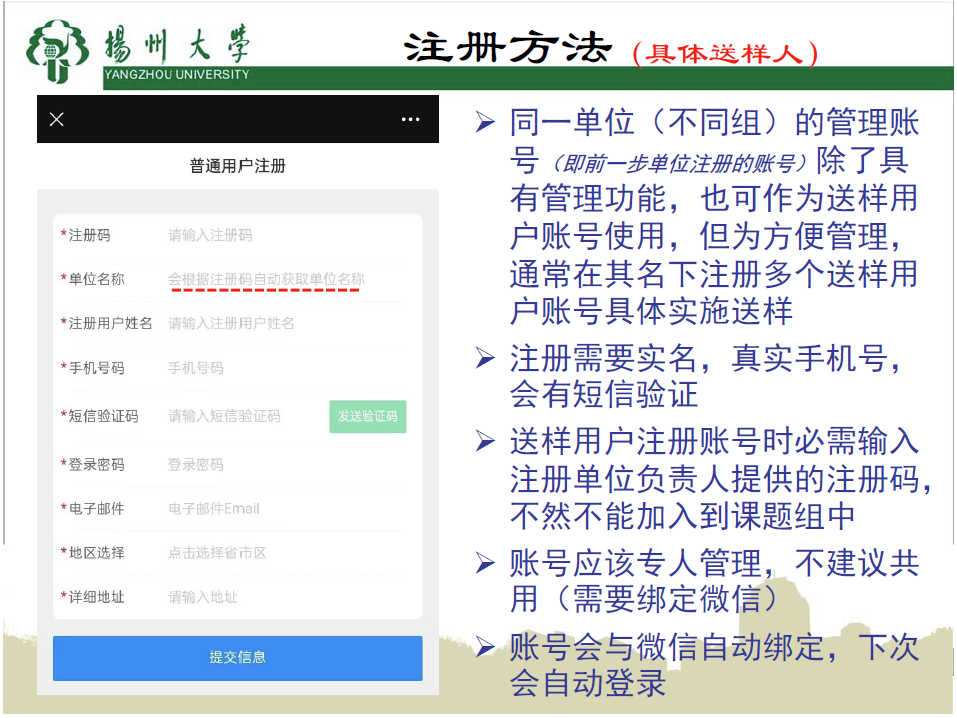Image resolution: width=957 pixels, height=718 pixels.
Task: Click the 详细地址 address field
Action: click(x=280, y=597)
